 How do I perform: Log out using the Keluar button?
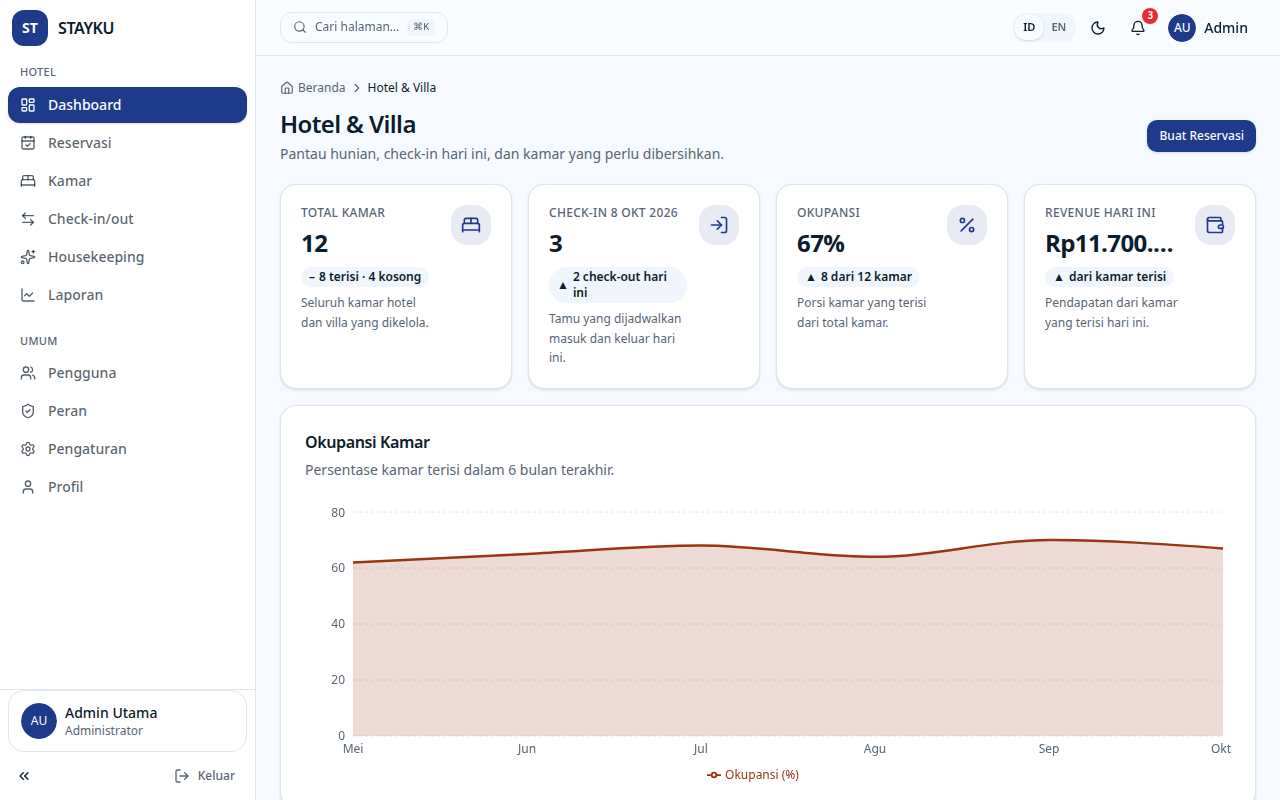205,776
